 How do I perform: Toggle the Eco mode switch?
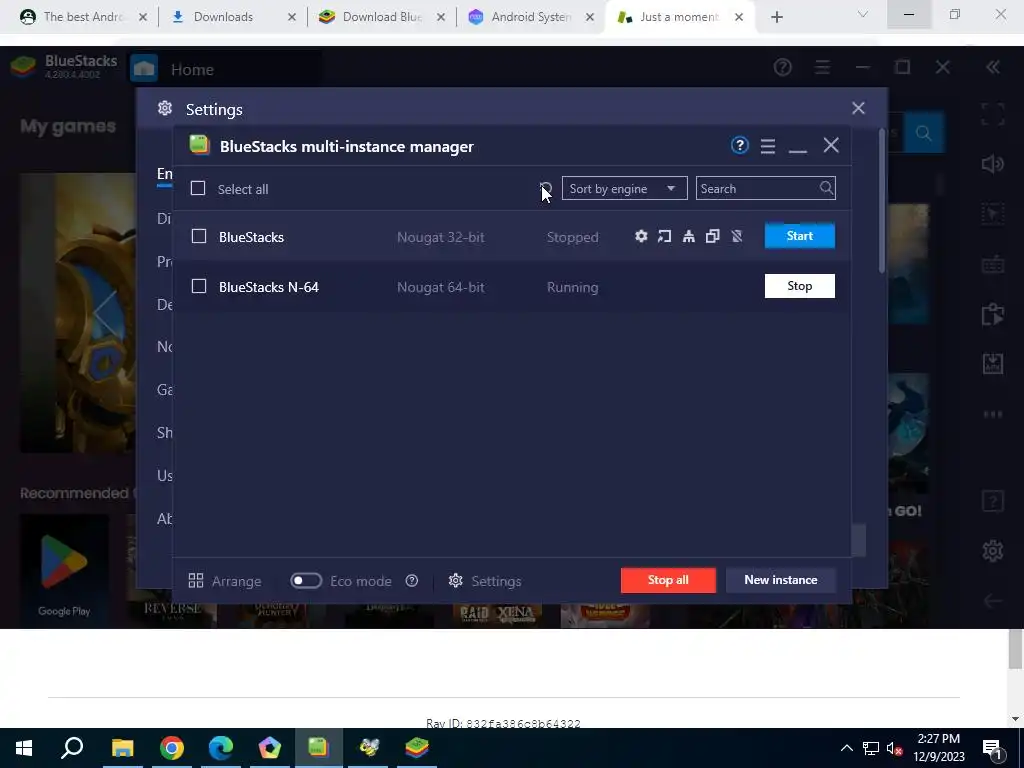[x=306, y=581]
